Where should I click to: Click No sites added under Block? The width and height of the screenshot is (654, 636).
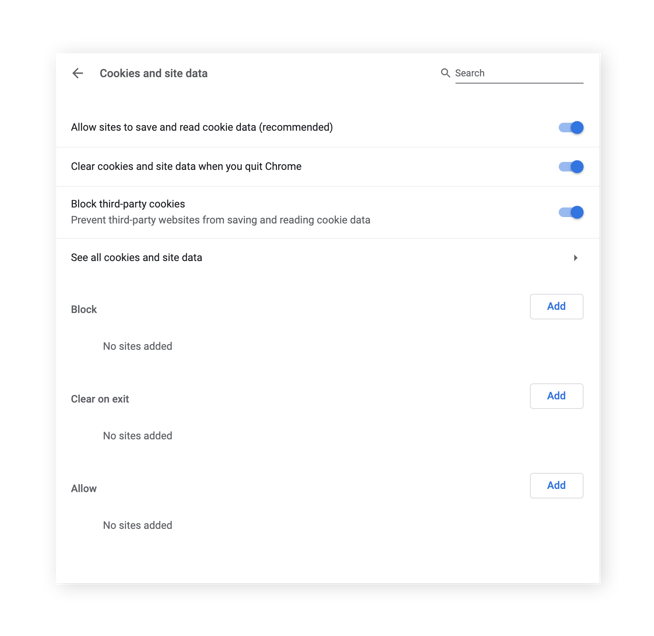(x=138, y=346)
